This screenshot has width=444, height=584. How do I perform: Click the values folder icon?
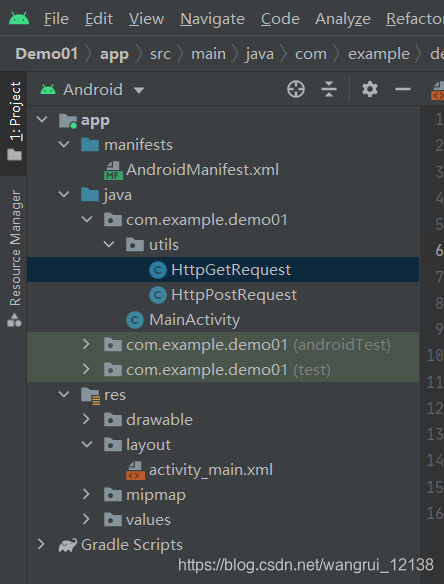pos(112,520)
